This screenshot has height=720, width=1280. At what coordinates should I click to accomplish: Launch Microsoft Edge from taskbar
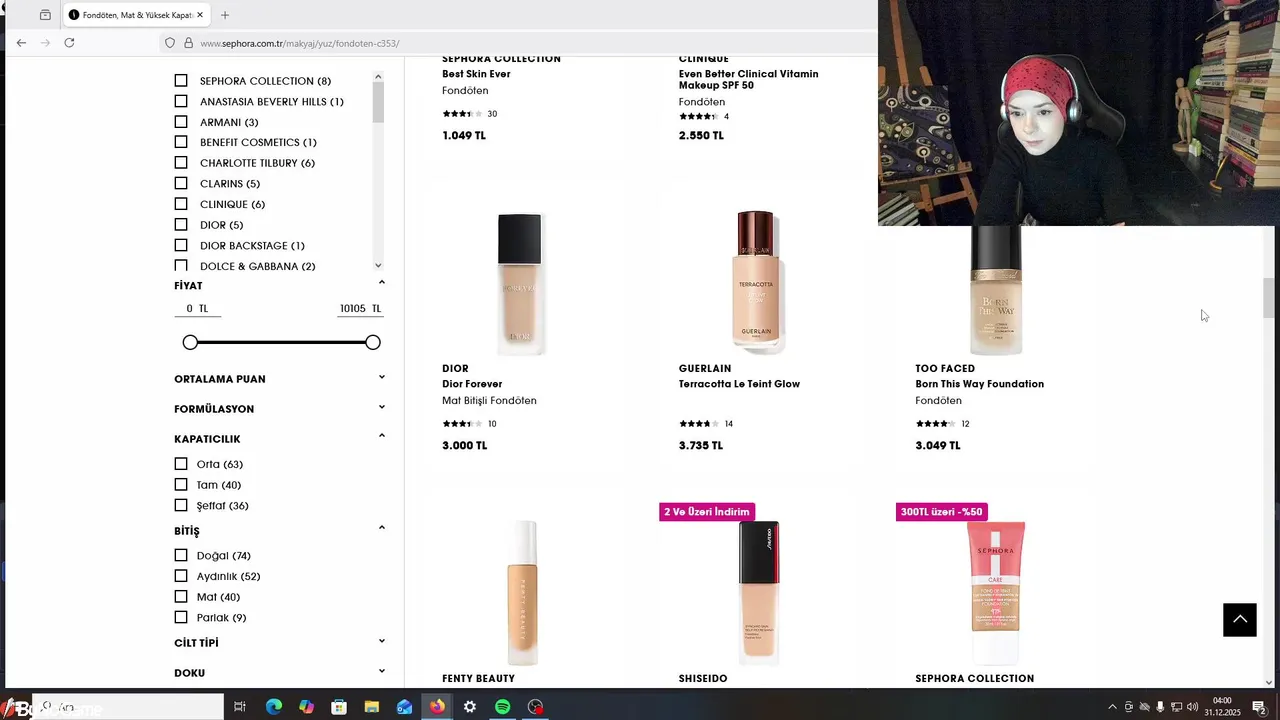[x=274, y=707]
